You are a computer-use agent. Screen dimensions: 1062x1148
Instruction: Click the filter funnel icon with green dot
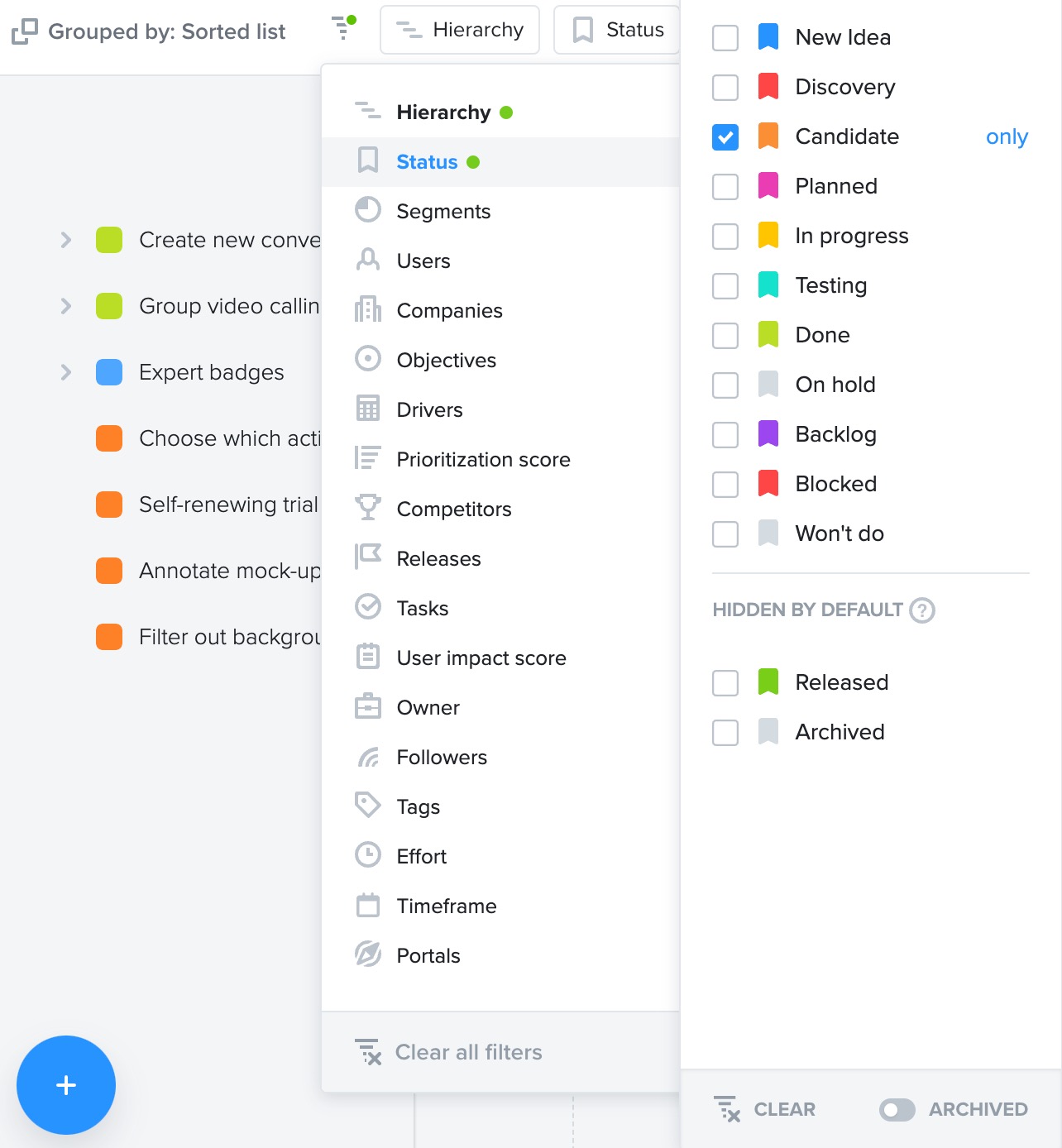tap(343, 27)
